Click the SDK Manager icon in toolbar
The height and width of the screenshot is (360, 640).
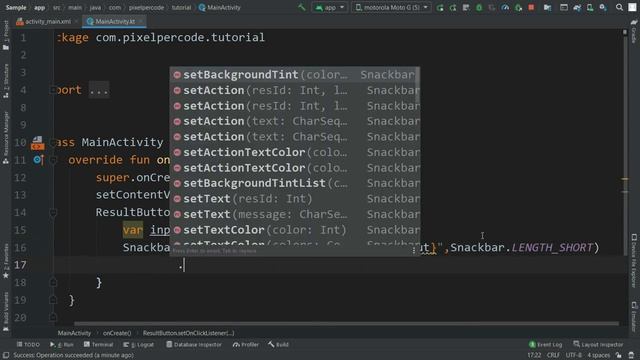pyautogui.click(x=603, y=7)
